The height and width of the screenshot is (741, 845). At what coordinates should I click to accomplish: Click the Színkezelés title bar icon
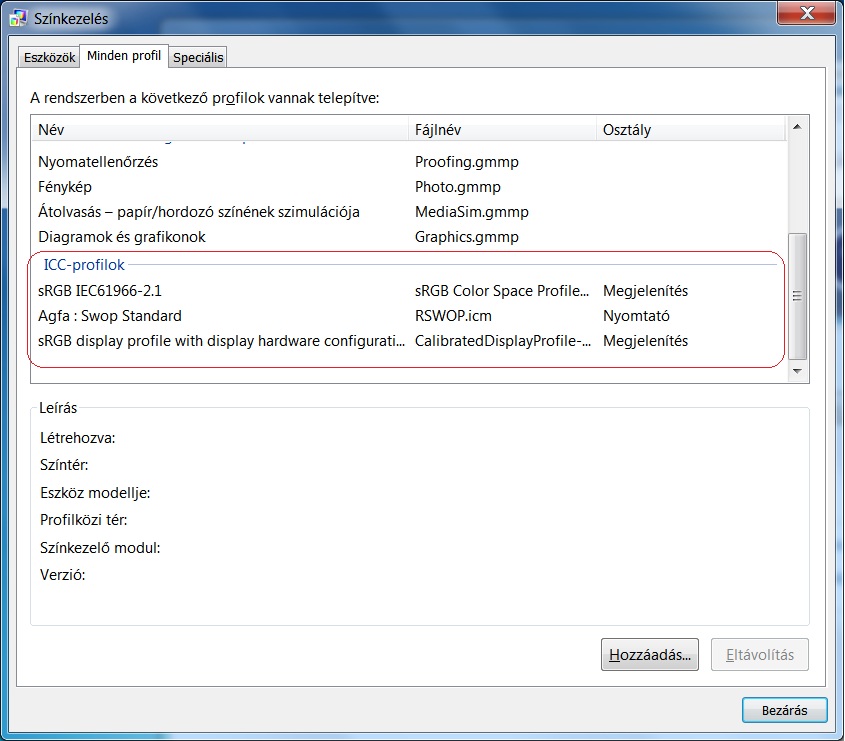(18, 18)
